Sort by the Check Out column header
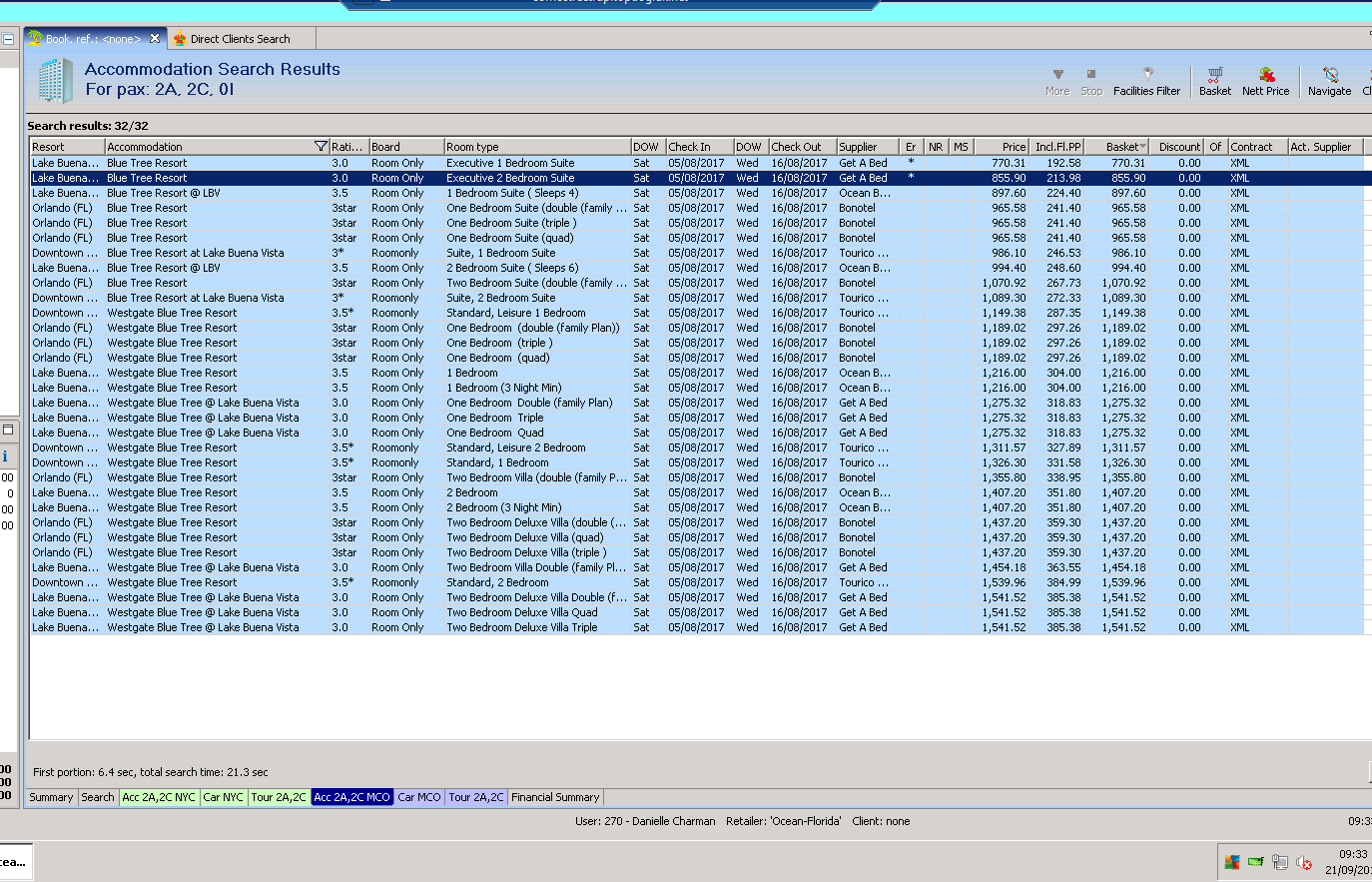Screen dimensions: 1372x882 [803, 147]
